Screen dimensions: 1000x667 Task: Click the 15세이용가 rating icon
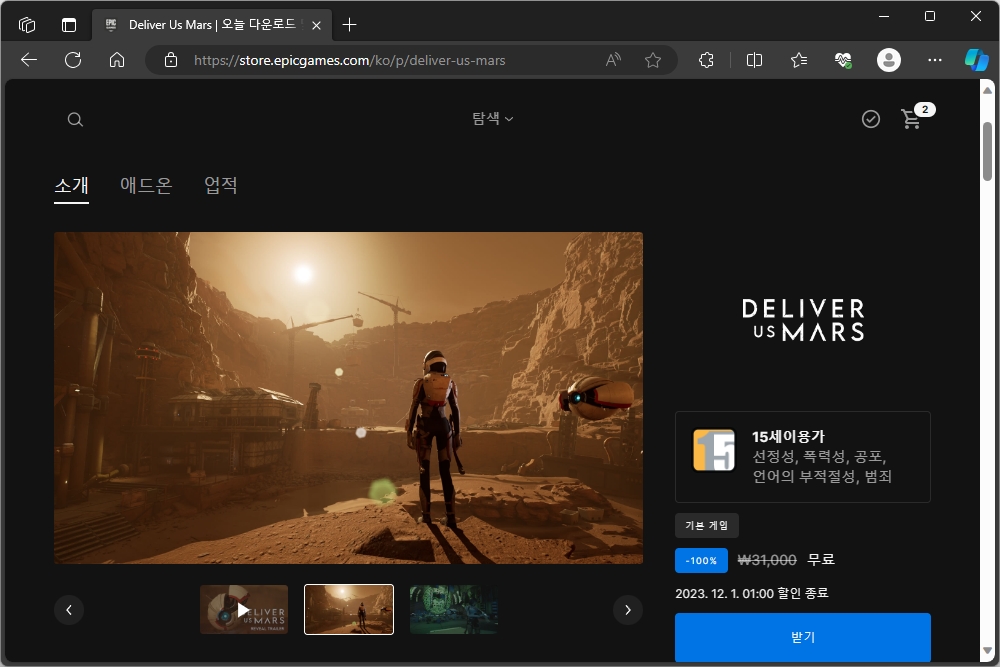[x=714, y=450]
